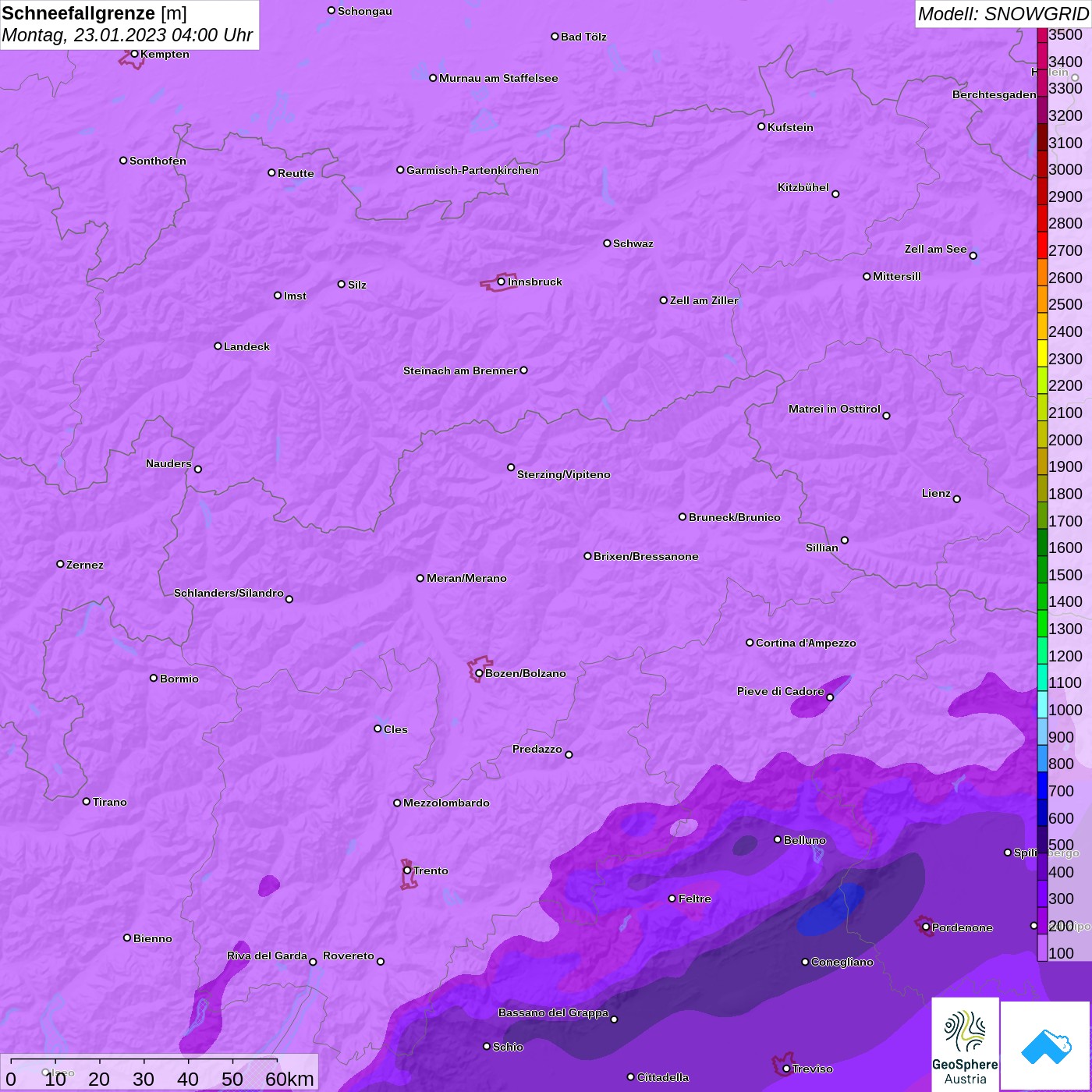Click the date Montag, 23.01.2023 04:00 Uhr

(127, 35)
